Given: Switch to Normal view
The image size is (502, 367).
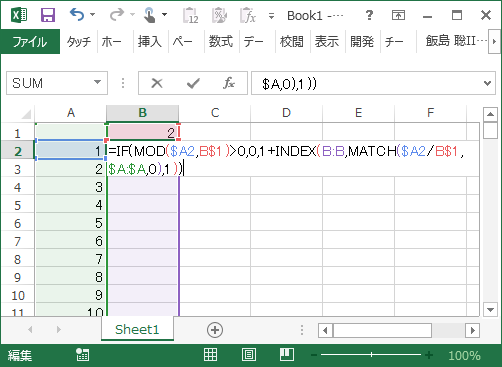Looking at the screenshot, I should [211, 355].
